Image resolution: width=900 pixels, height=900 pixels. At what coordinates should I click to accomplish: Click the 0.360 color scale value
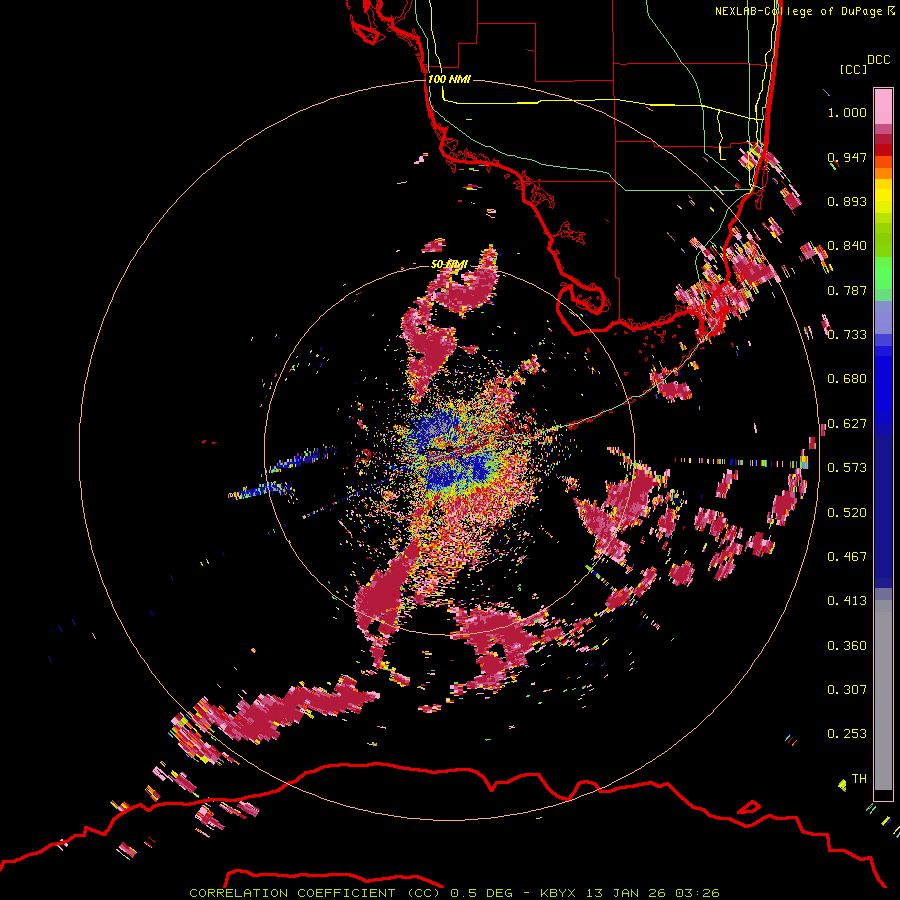pyautogui.click(x=847, y=646)
